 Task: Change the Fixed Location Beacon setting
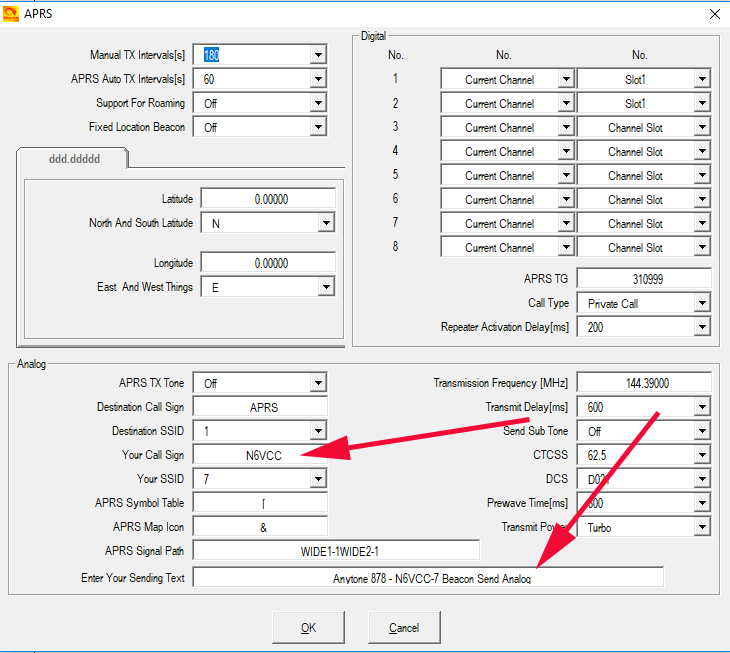(x=318, y=128)
